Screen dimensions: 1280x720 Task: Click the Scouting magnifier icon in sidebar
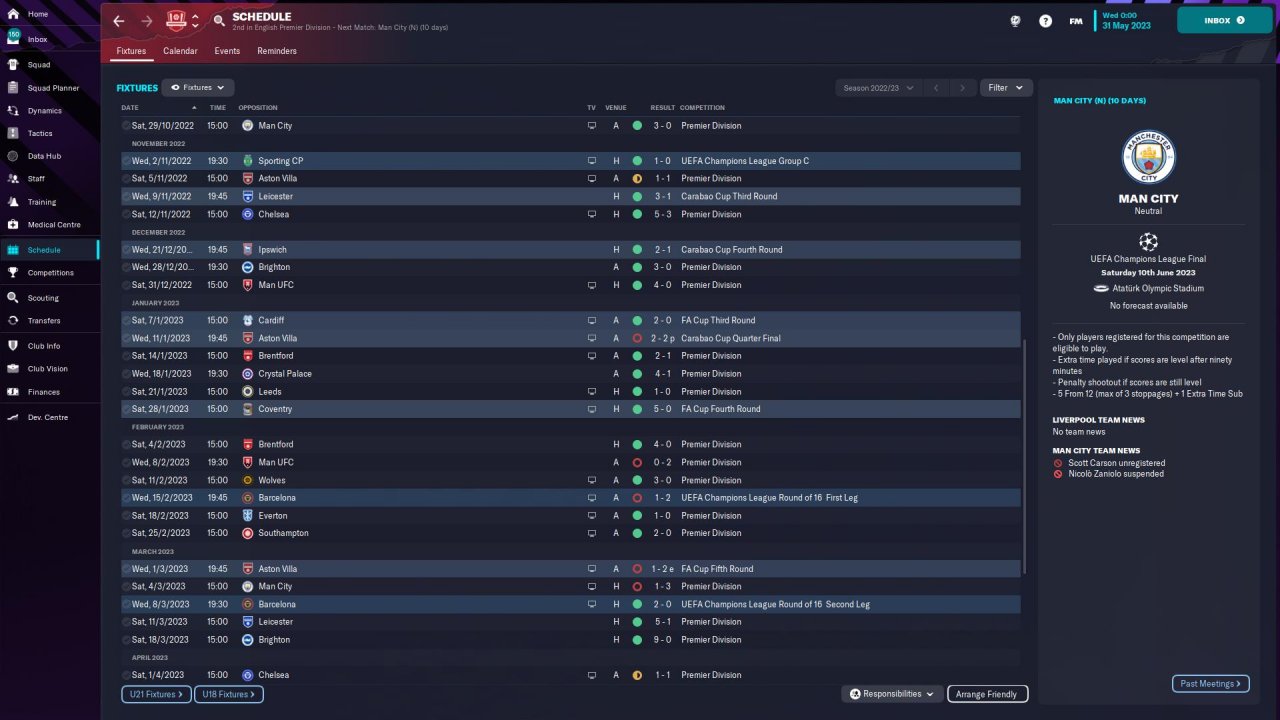(x=13, y=298)
